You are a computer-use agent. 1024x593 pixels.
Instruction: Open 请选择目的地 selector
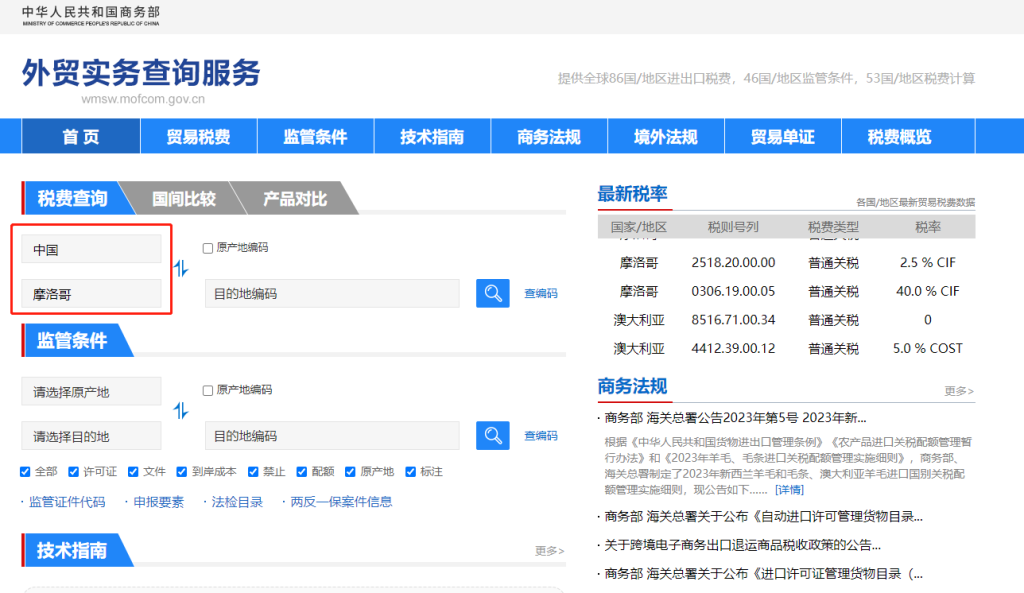pos(91,436)
